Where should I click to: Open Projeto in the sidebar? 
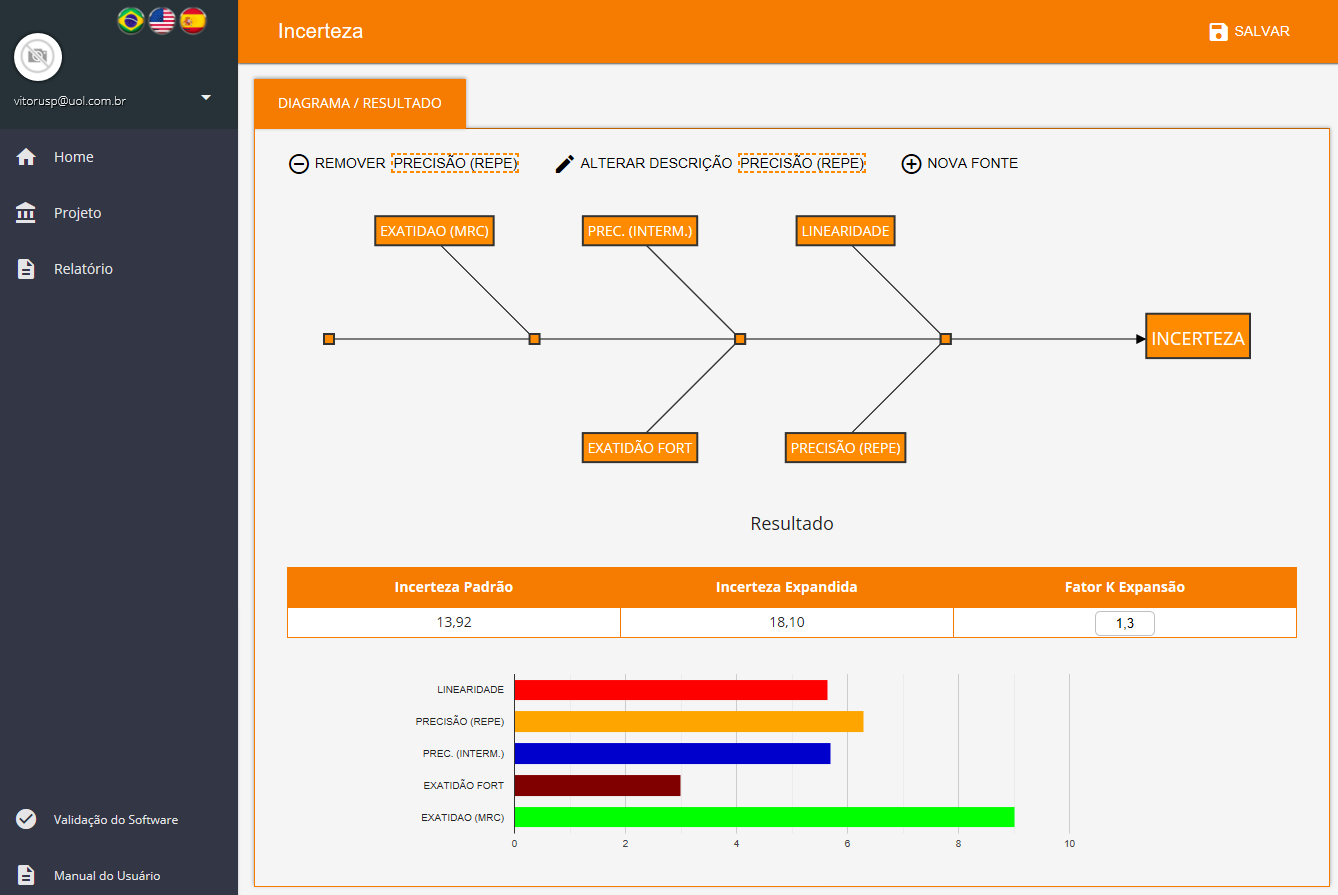77,213
